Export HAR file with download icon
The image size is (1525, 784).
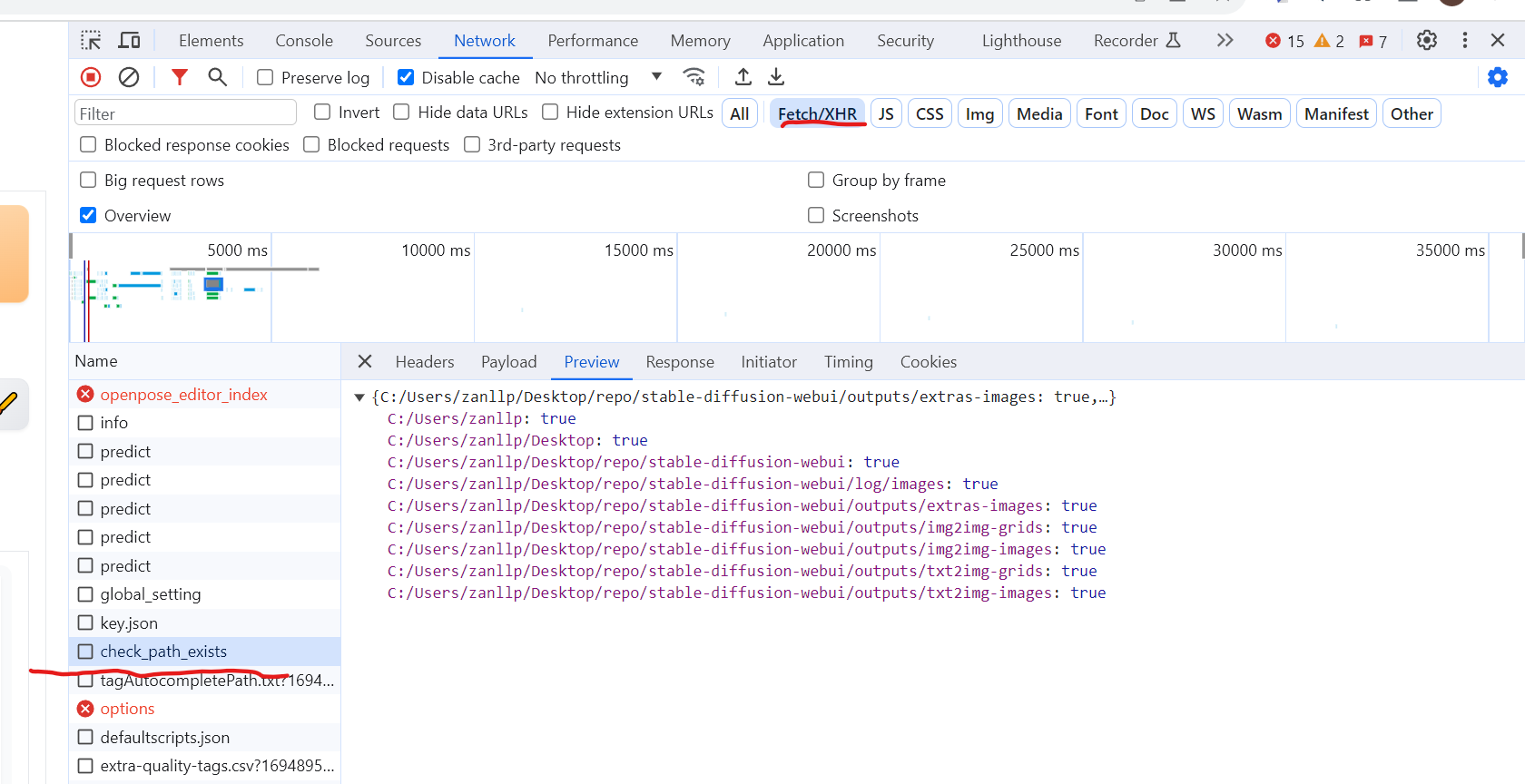[776, 77]
